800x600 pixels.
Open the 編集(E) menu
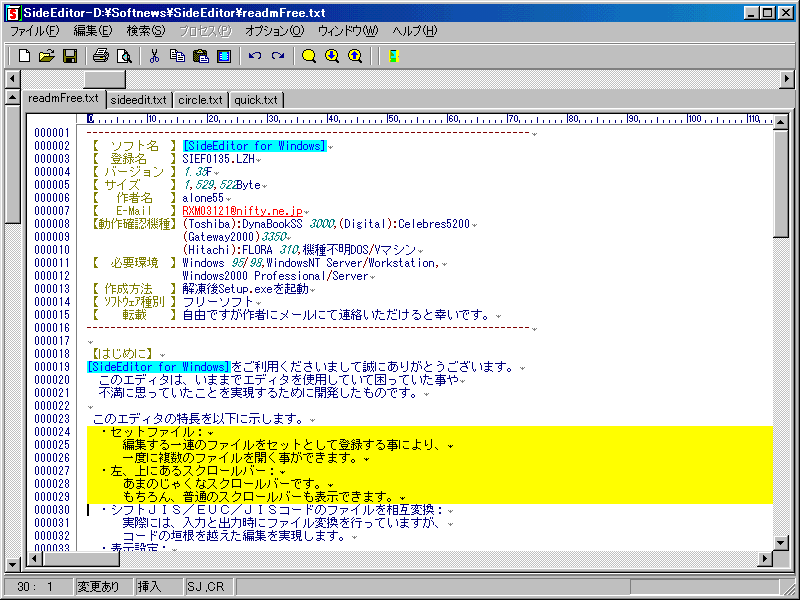[x=93, y=31]
